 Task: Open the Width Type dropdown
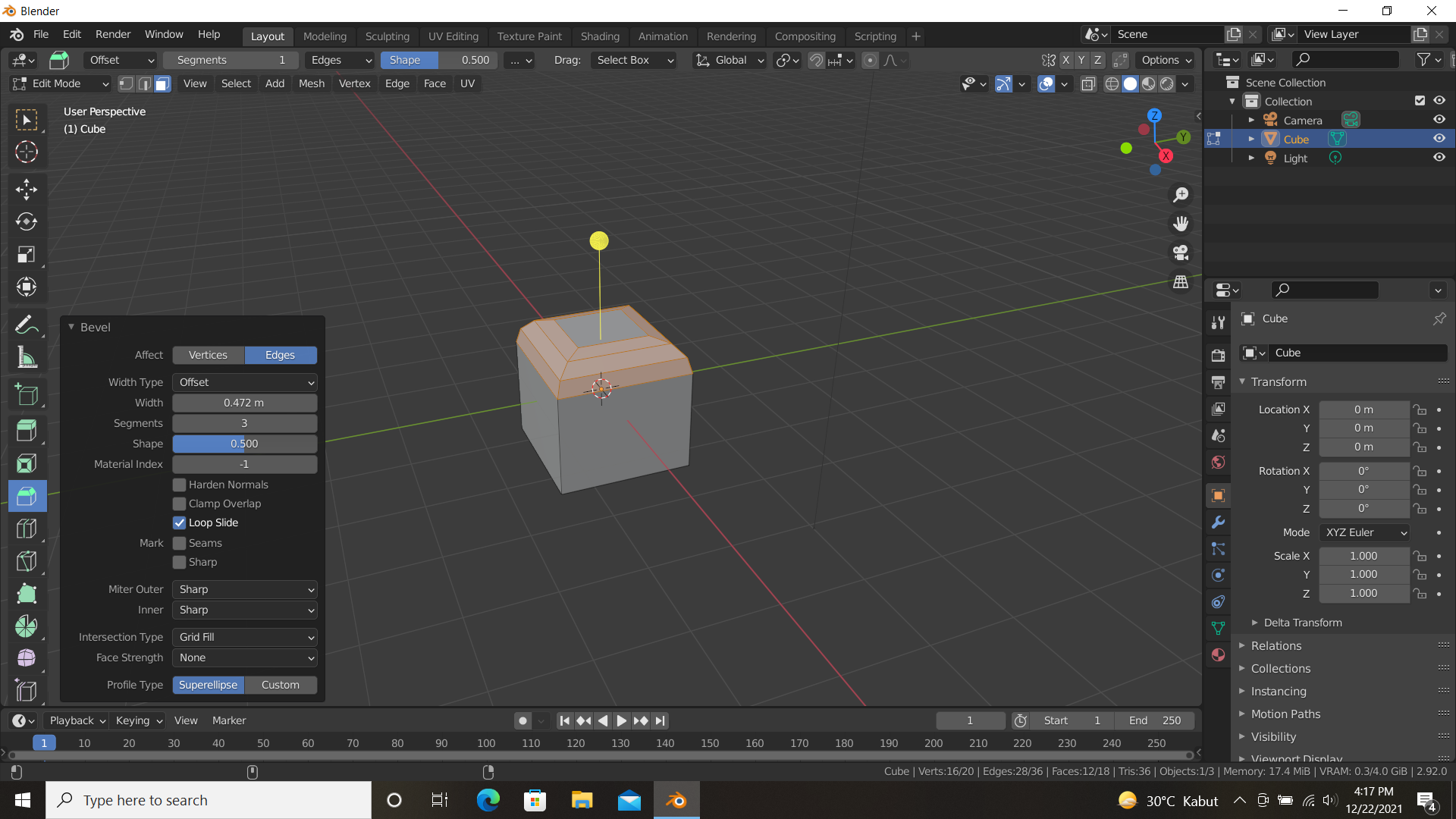245,382
